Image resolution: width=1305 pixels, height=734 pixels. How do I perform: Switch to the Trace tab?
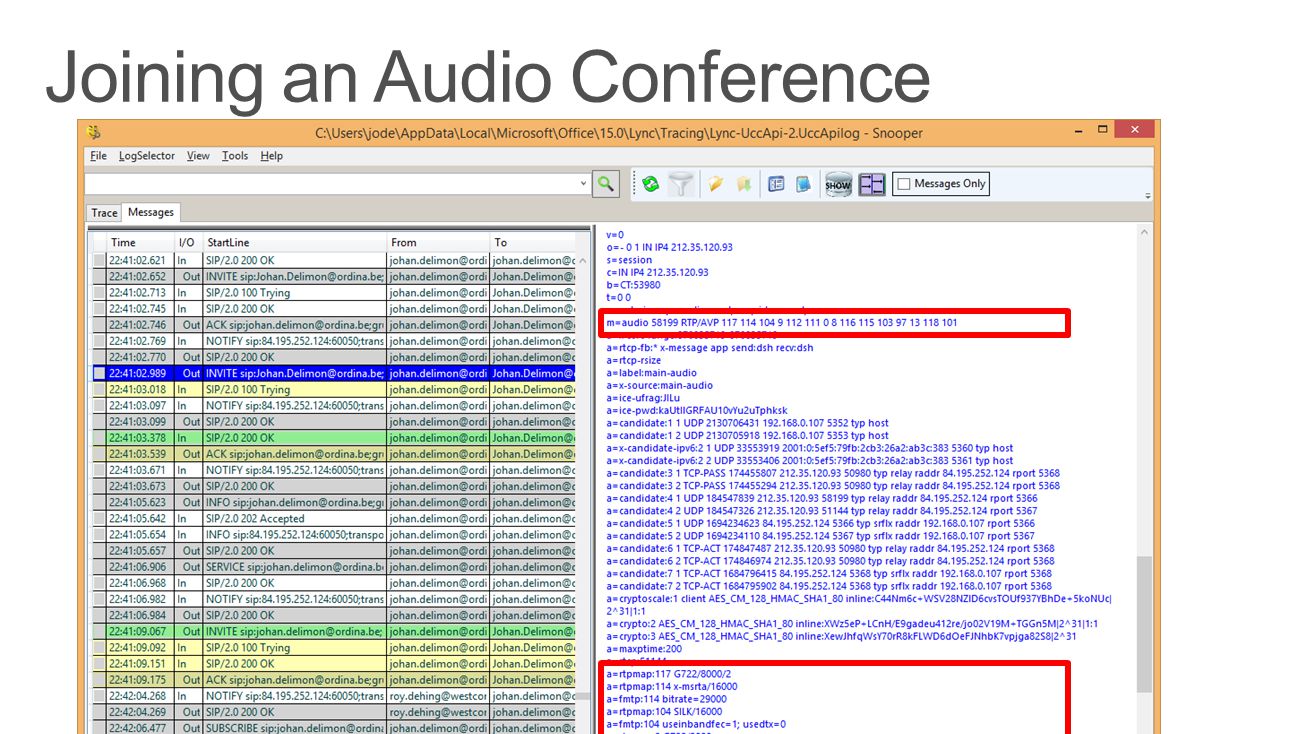click(x=104, y=213)
